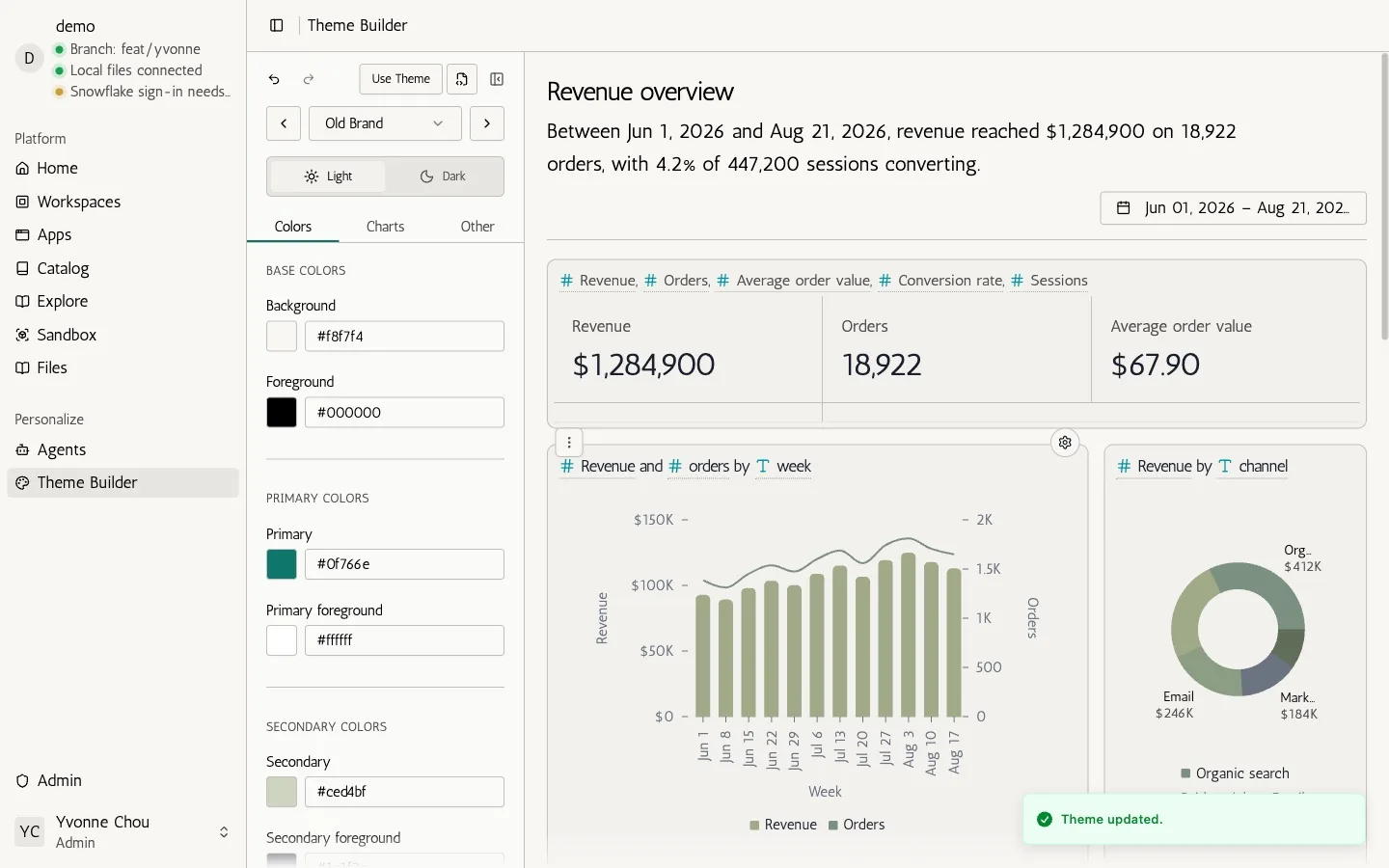Select the Charts tab
Image resolution: width=1389 pixels, height=868 pixels.
click(385, 227)
